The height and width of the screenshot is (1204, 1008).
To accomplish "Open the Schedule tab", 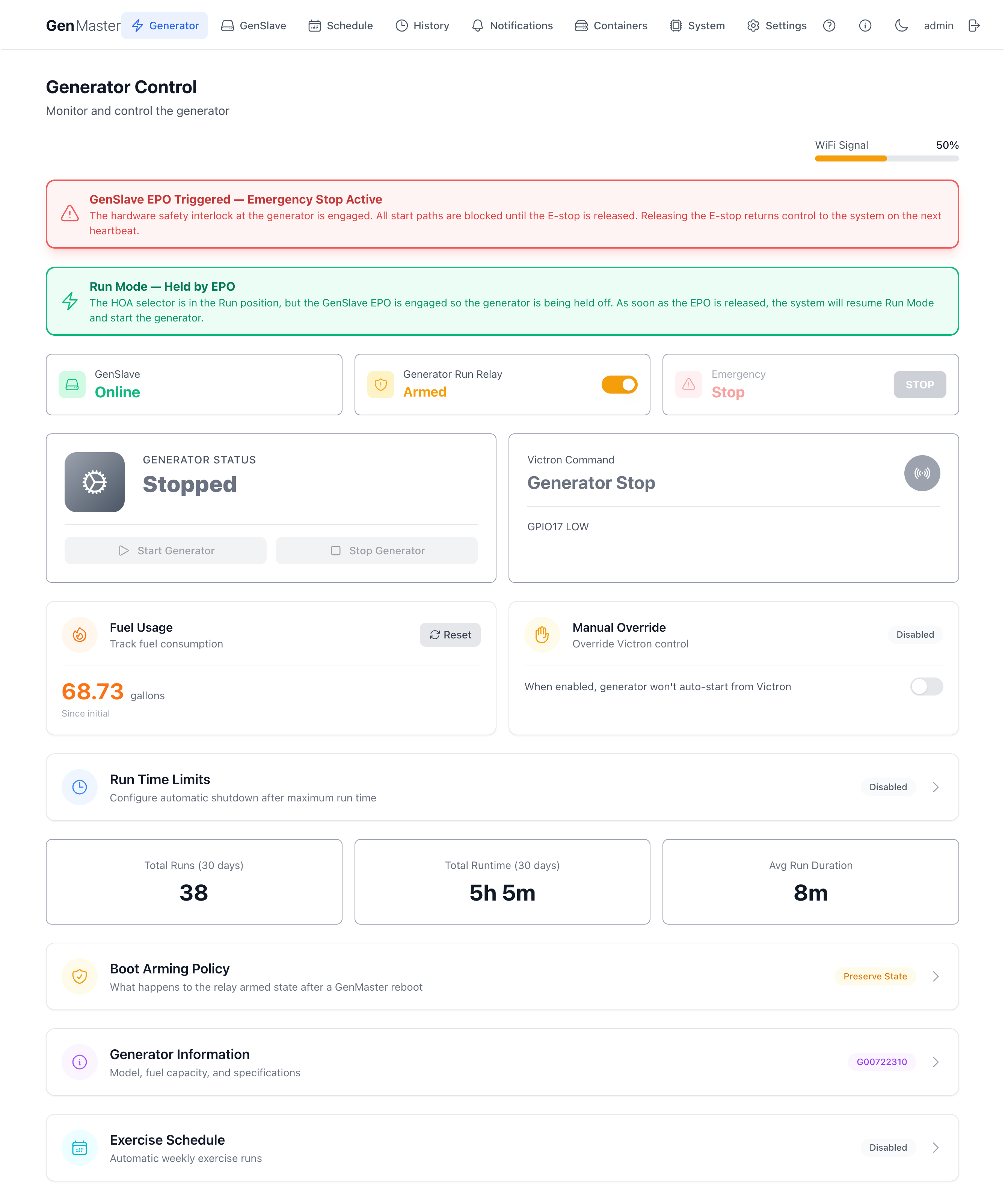I will coord(341,26).
